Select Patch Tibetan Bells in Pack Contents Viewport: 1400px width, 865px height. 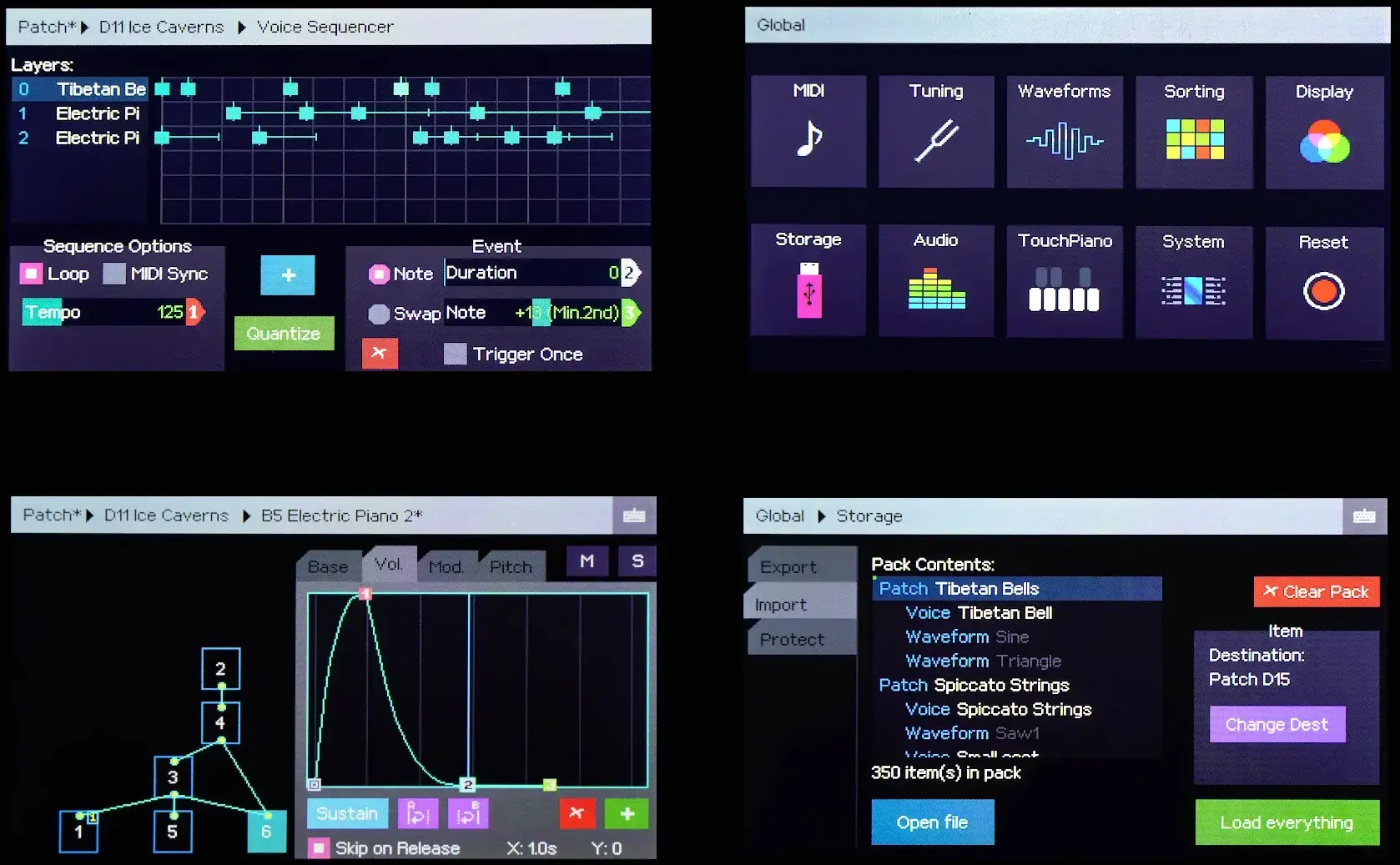(x=1017, y=589)
